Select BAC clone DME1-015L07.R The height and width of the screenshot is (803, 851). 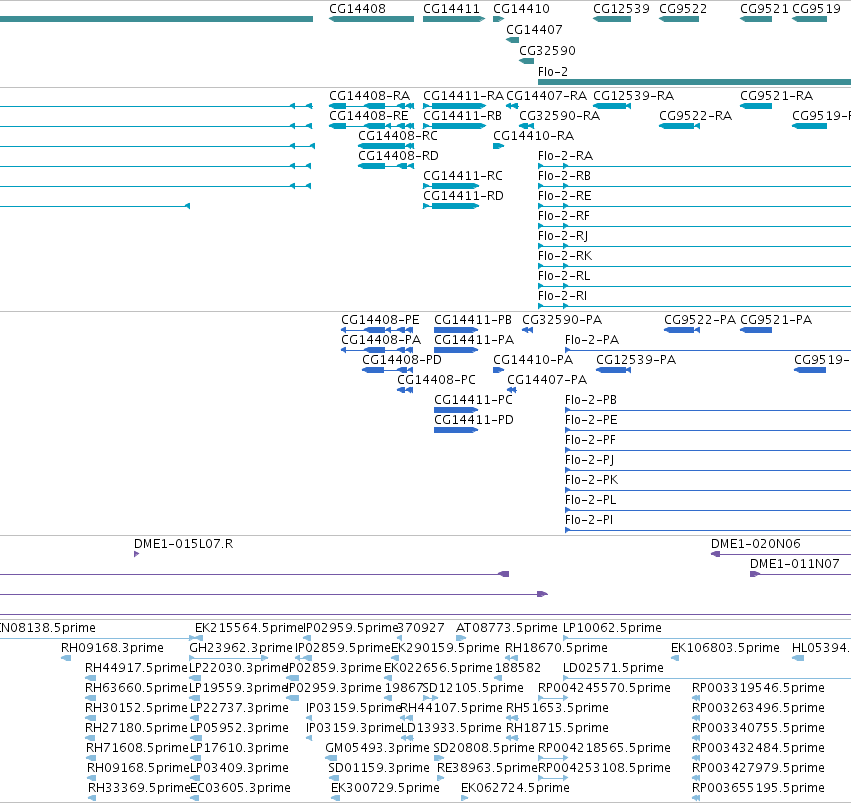coord(183,544)
